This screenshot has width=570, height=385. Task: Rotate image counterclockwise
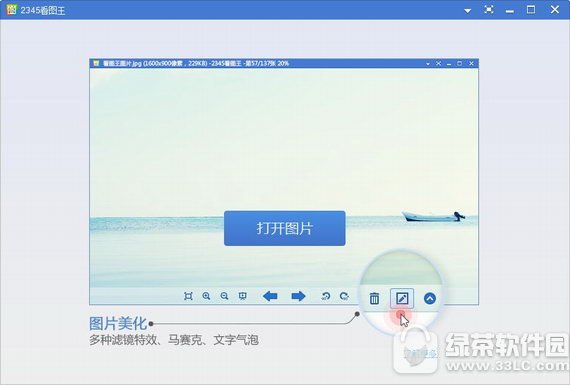(x=325, y=296)
